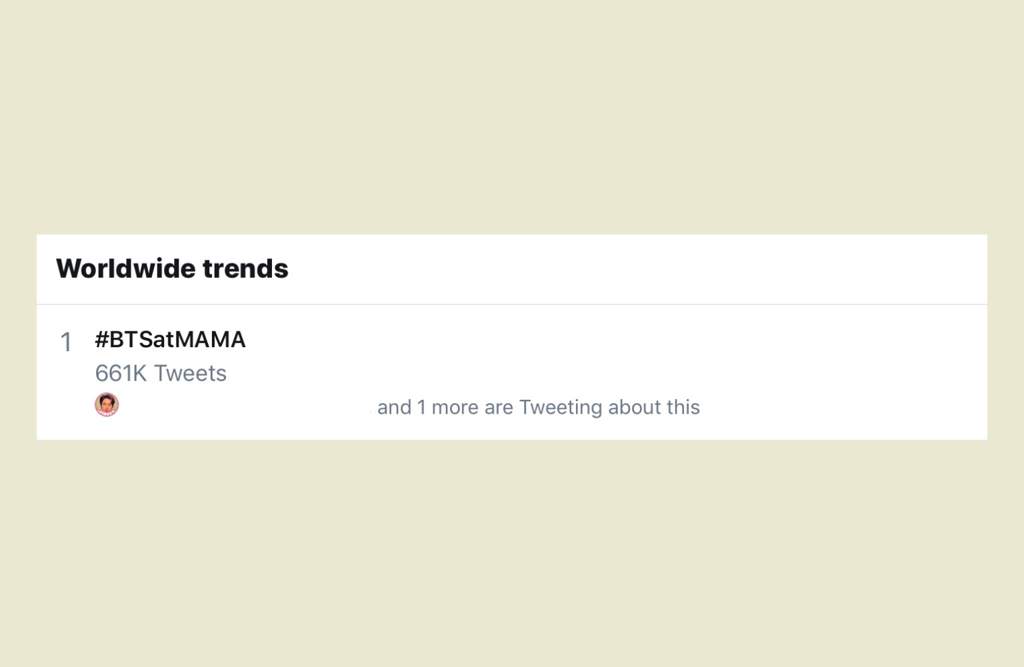Click the '661K' figure
The height and width of the screenshot is (667, 1024).
(121, 373)
